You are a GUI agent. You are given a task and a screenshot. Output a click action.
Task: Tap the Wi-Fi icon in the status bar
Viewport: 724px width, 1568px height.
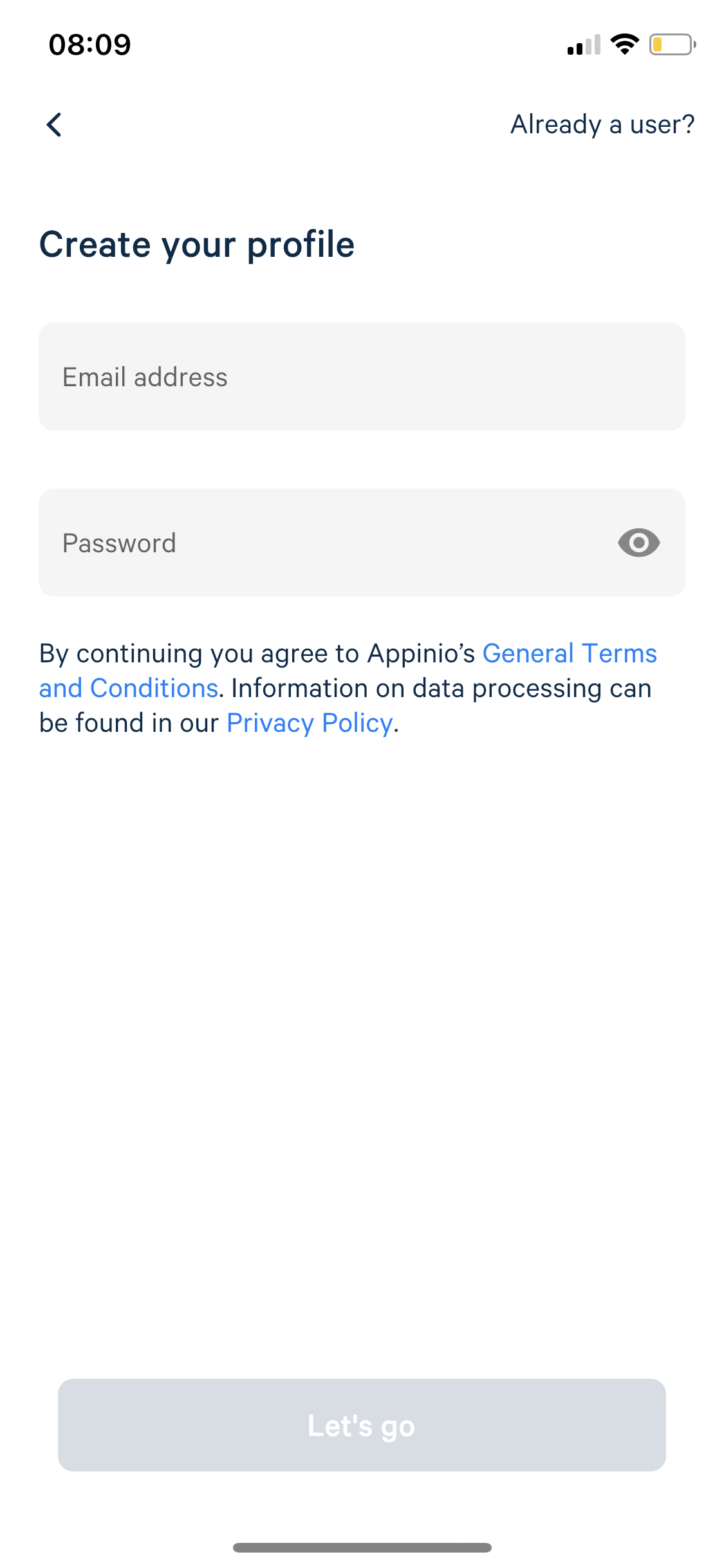pos(623,44)
